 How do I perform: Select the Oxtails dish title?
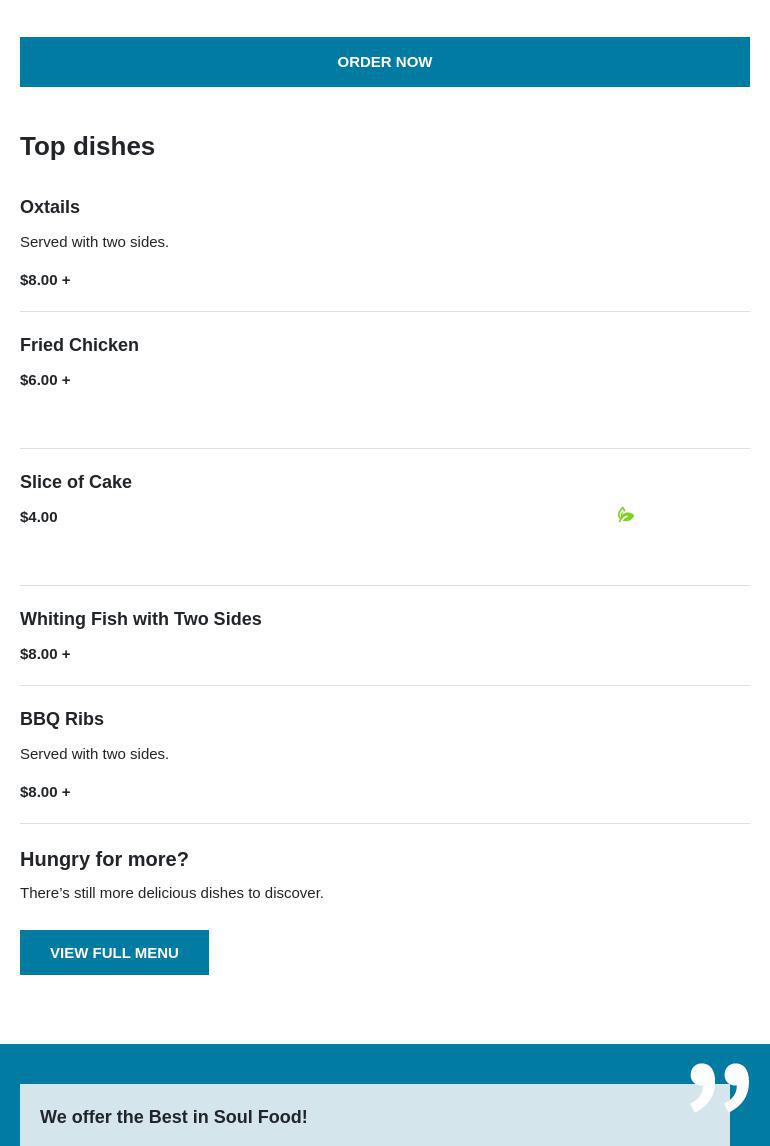tap(50, 207)
